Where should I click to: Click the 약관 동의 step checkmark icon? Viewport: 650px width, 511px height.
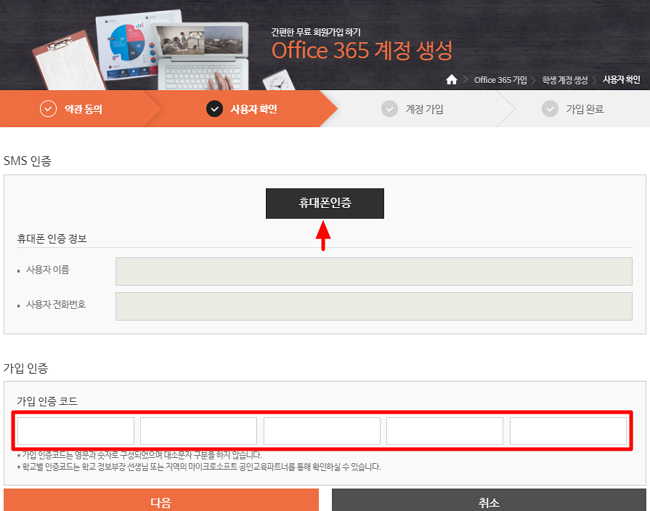(48, 109)
